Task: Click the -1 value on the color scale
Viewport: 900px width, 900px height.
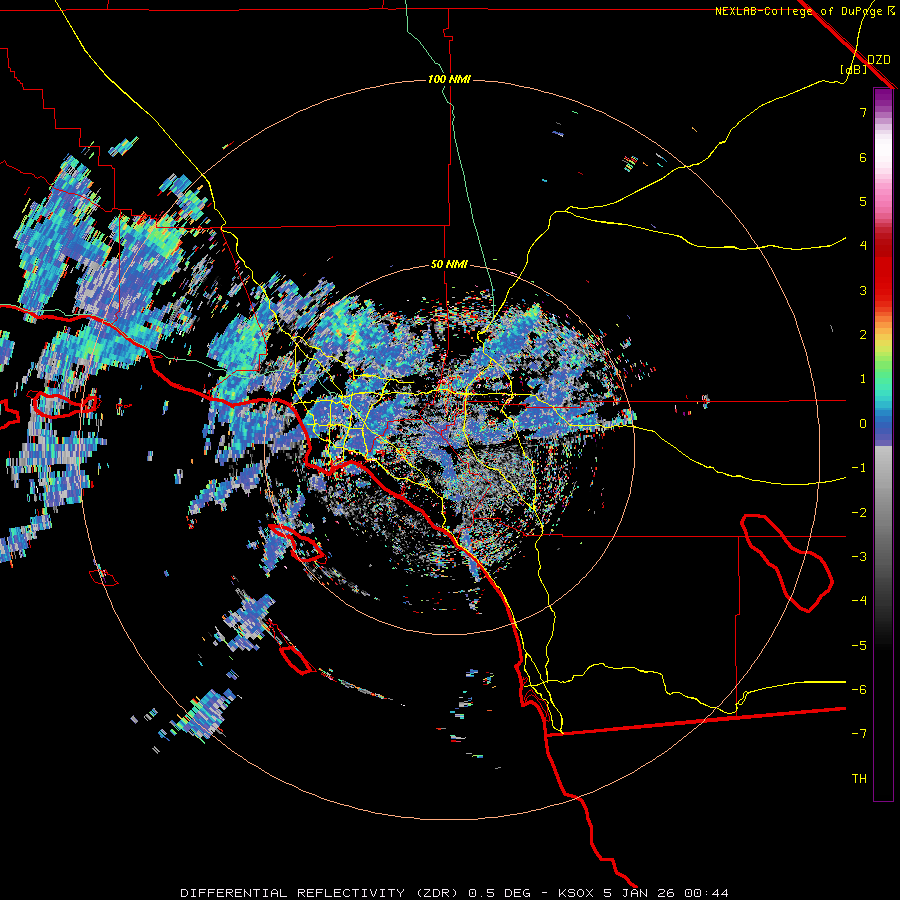Action: click(859, 468)
